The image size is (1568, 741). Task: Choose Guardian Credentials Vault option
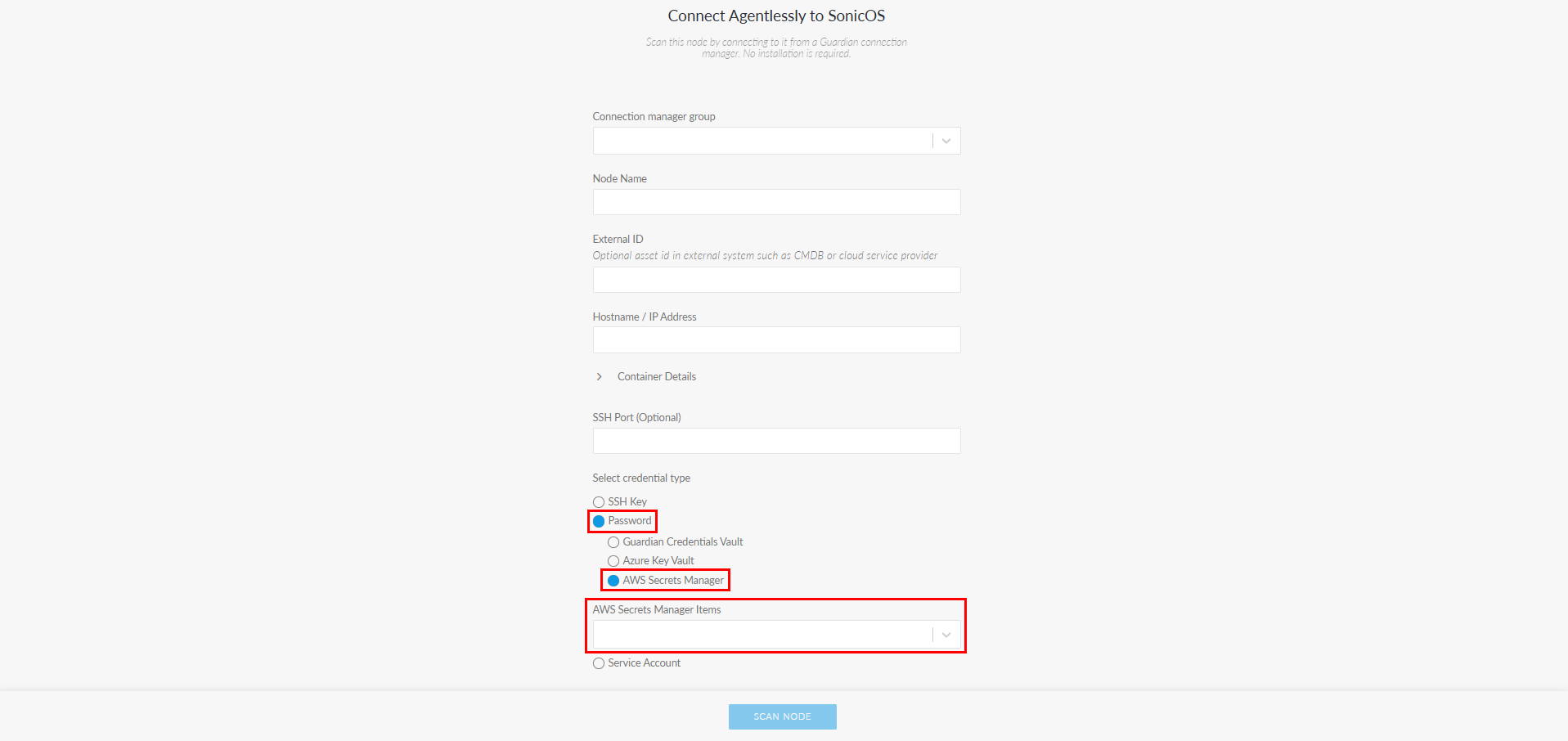613,542
